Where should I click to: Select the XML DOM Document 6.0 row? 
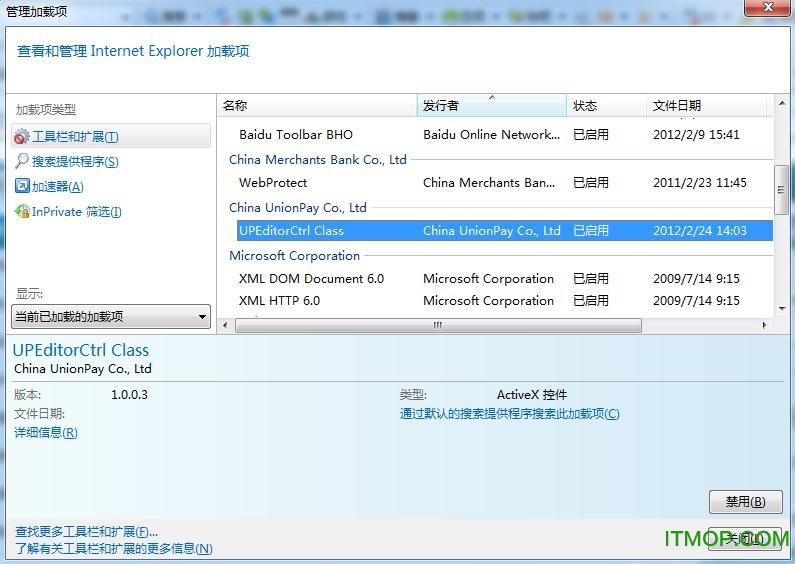(311, 279)
